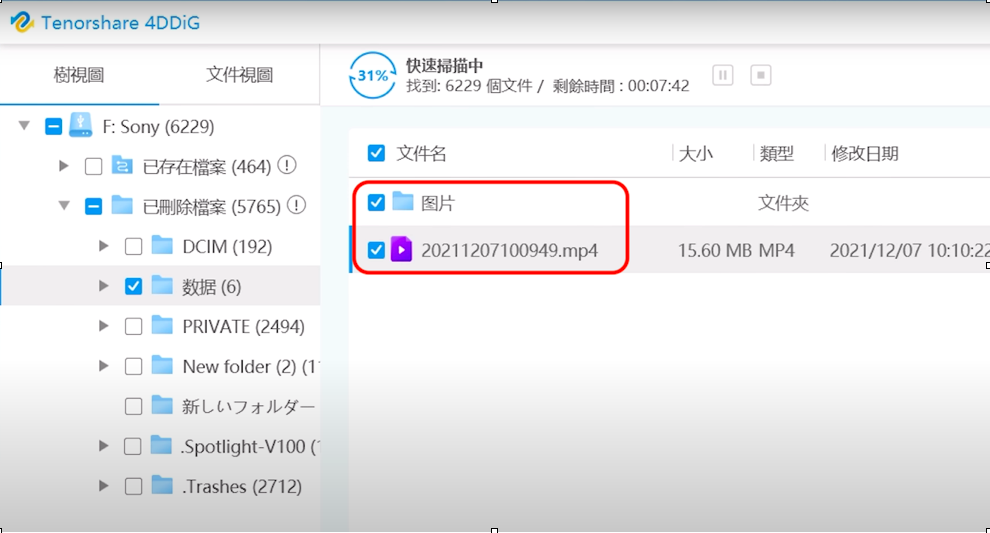Viewport: 990px width, 533px height.
Task: Click the 图片 folder icon in the file list
Action: click(x=402, y=202)
